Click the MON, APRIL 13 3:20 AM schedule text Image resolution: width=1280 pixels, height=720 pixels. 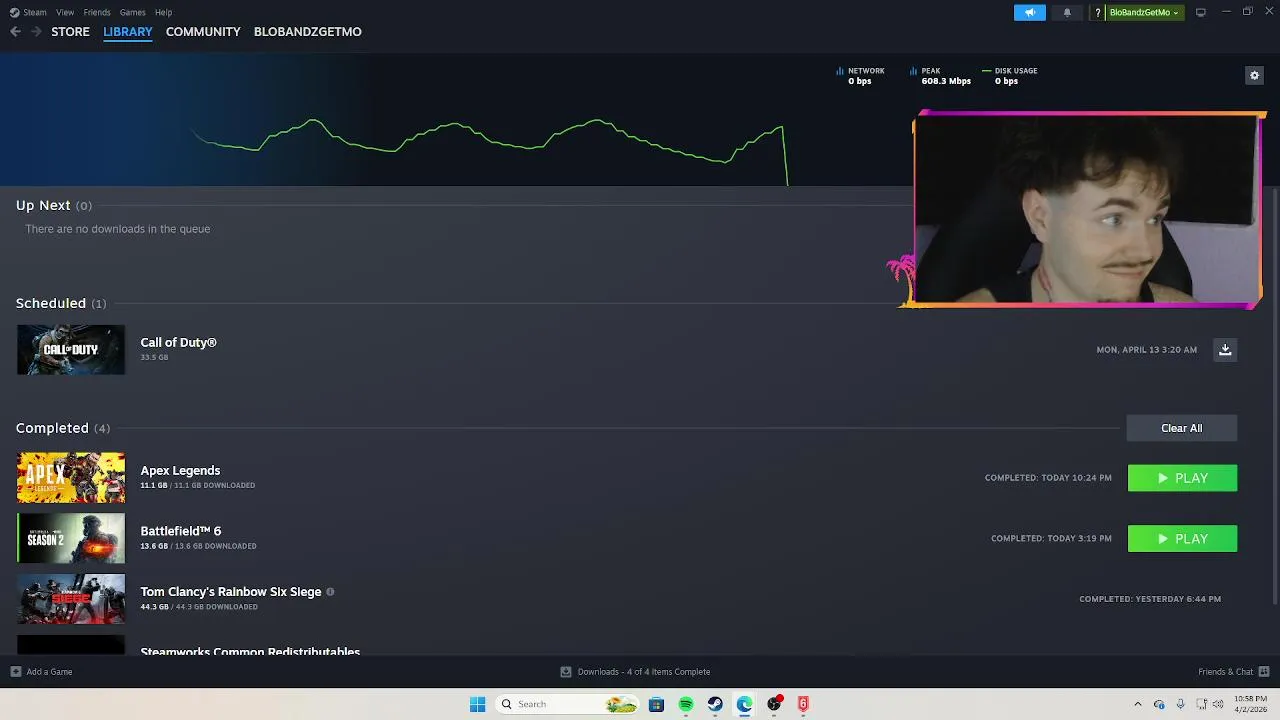[1146, 350]
